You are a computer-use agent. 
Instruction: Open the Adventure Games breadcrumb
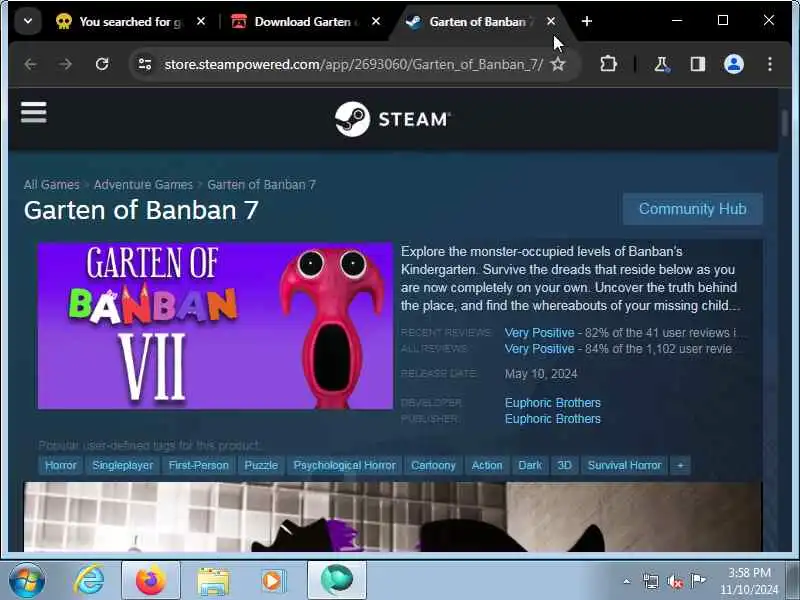coord(143,185)
